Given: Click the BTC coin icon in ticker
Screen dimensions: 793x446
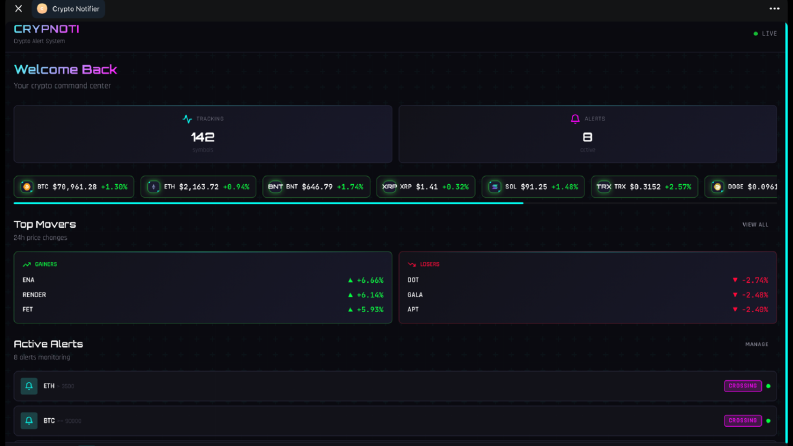Looking at the screenshot, I should coord(27,187).
